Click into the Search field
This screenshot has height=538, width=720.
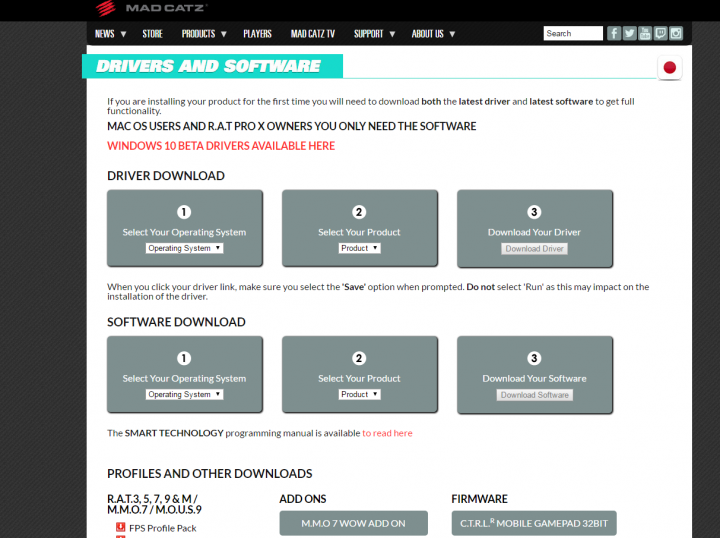point(572,33)
